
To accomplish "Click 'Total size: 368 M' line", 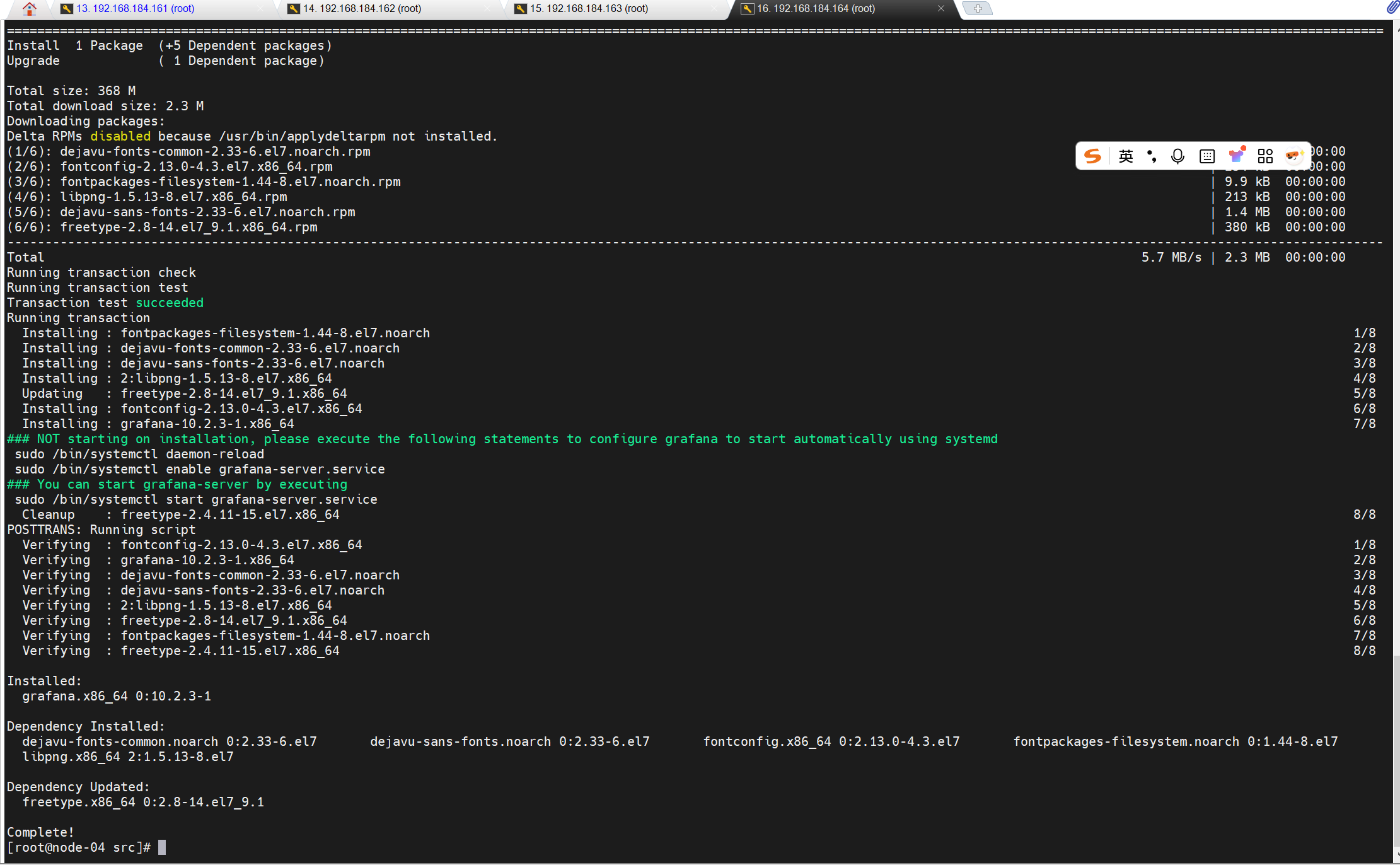I will point(71,91).
